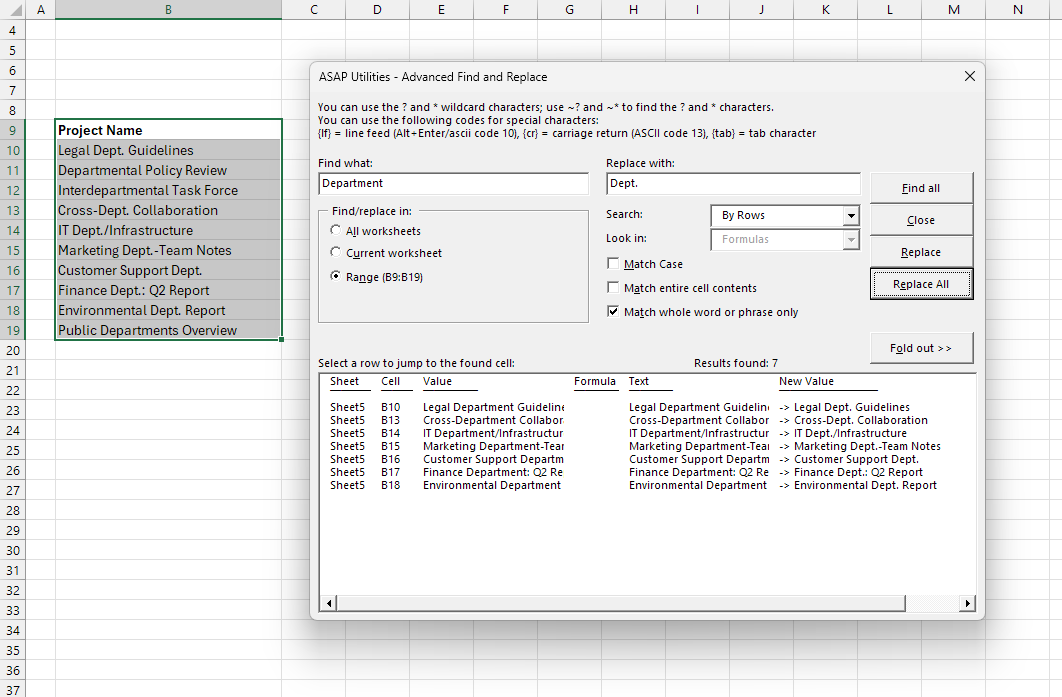Click the Replace button
The image size is (1062, 697).
click(x=921, y=252)
